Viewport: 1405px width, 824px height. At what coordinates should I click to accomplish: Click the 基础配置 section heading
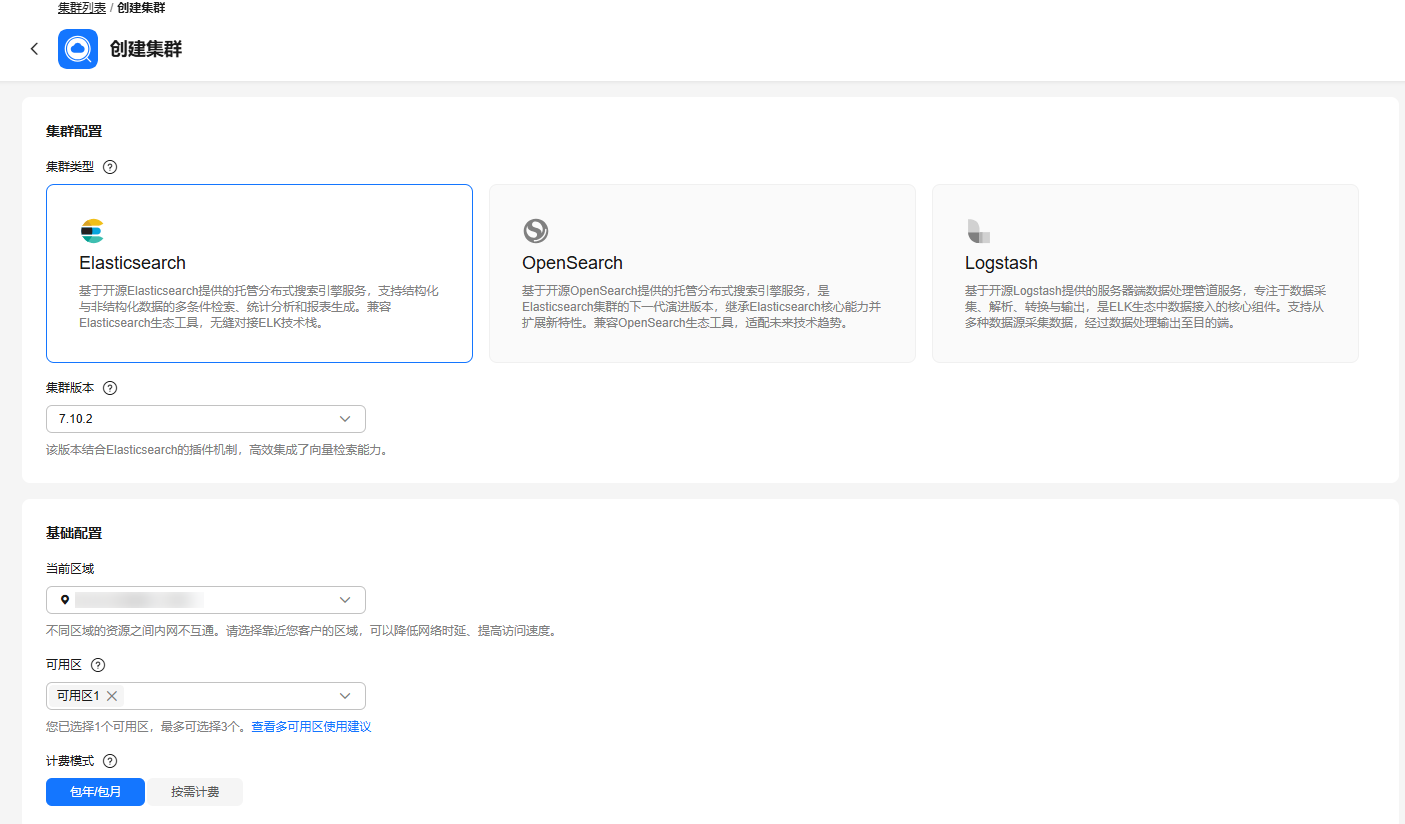tap(74, 533)
